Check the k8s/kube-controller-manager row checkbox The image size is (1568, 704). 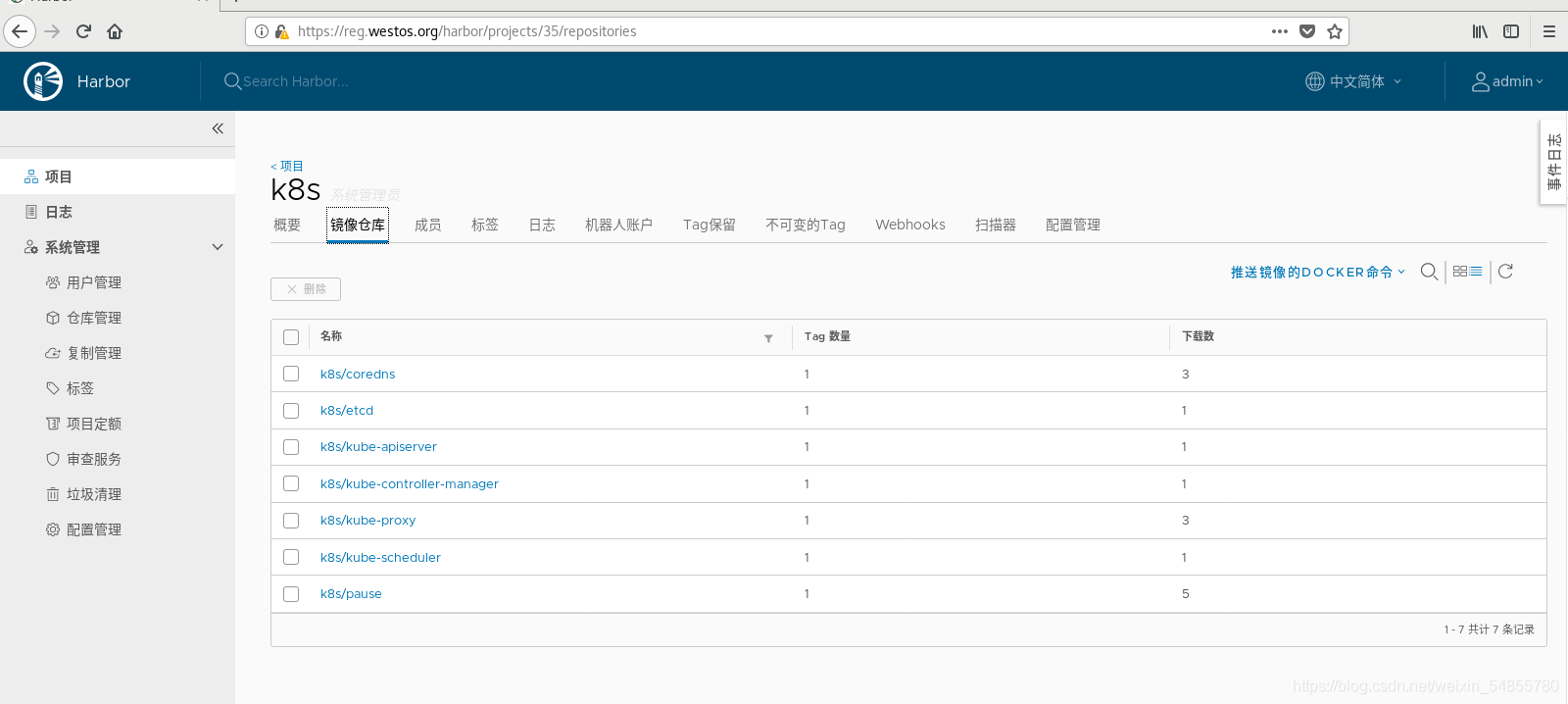[291, 483]
